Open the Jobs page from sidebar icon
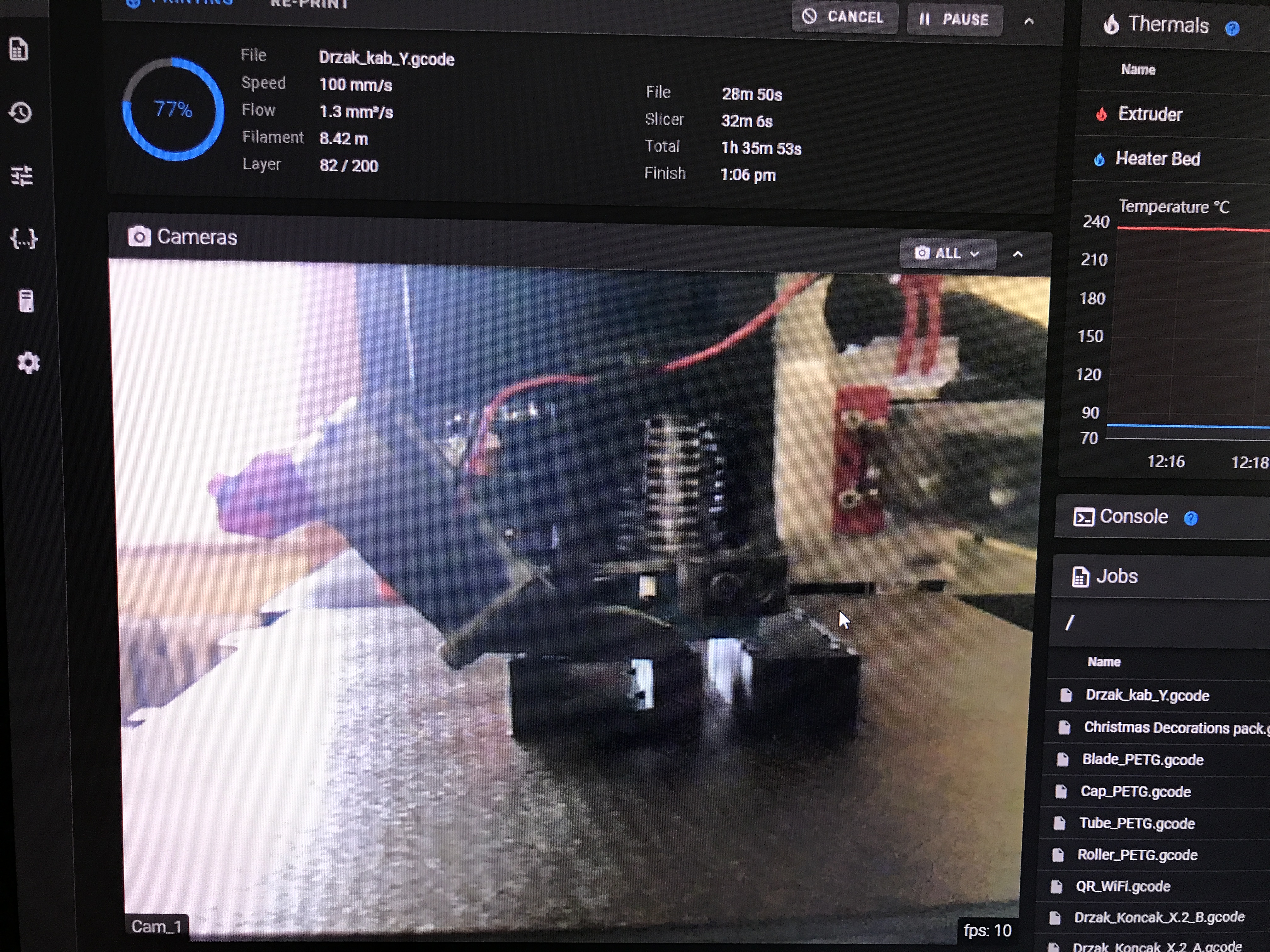Viewport: 1270px width, 952px height. pos(19,50)
